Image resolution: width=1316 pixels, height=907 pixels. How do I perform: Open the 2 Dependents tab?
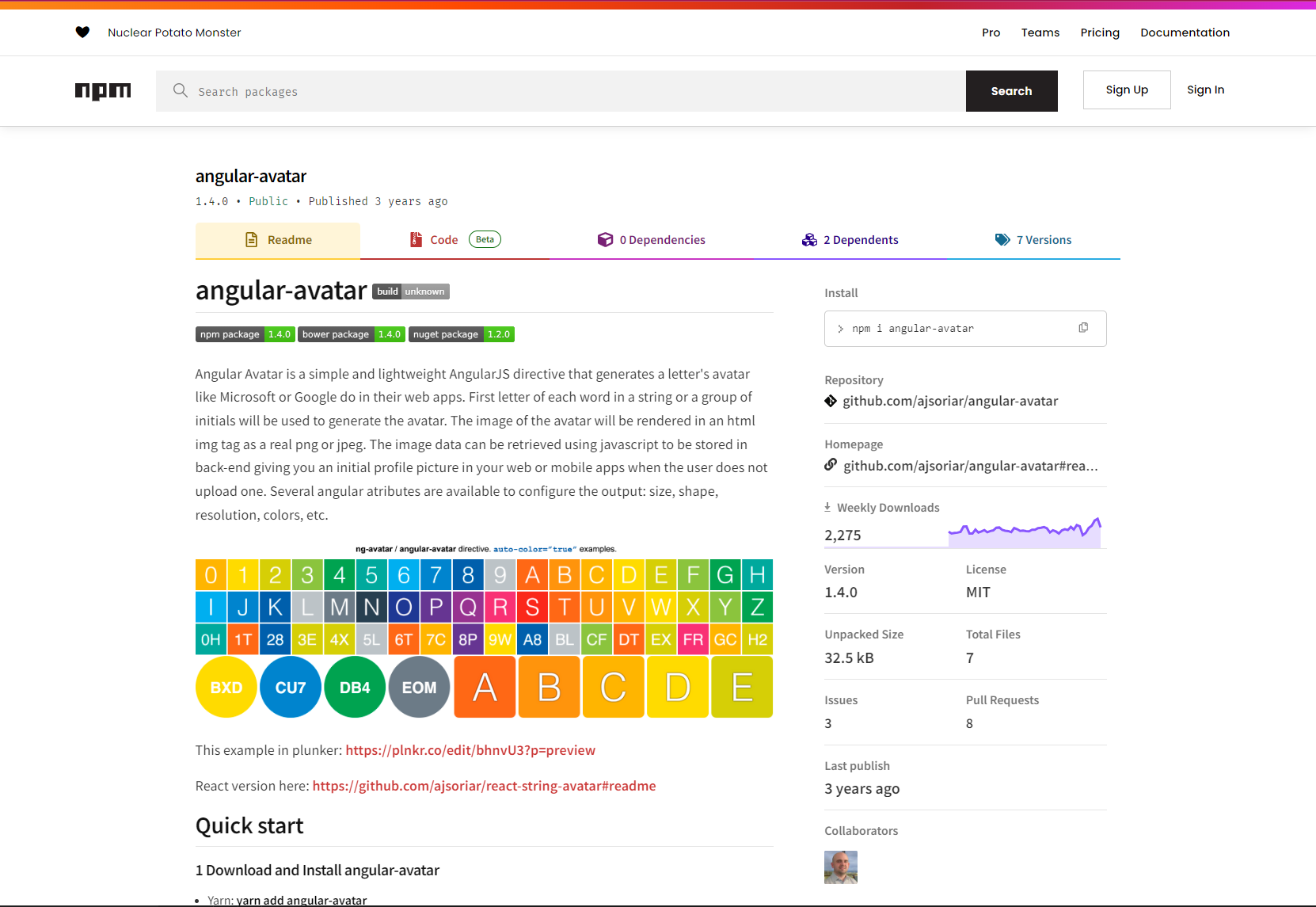(850, 240)
